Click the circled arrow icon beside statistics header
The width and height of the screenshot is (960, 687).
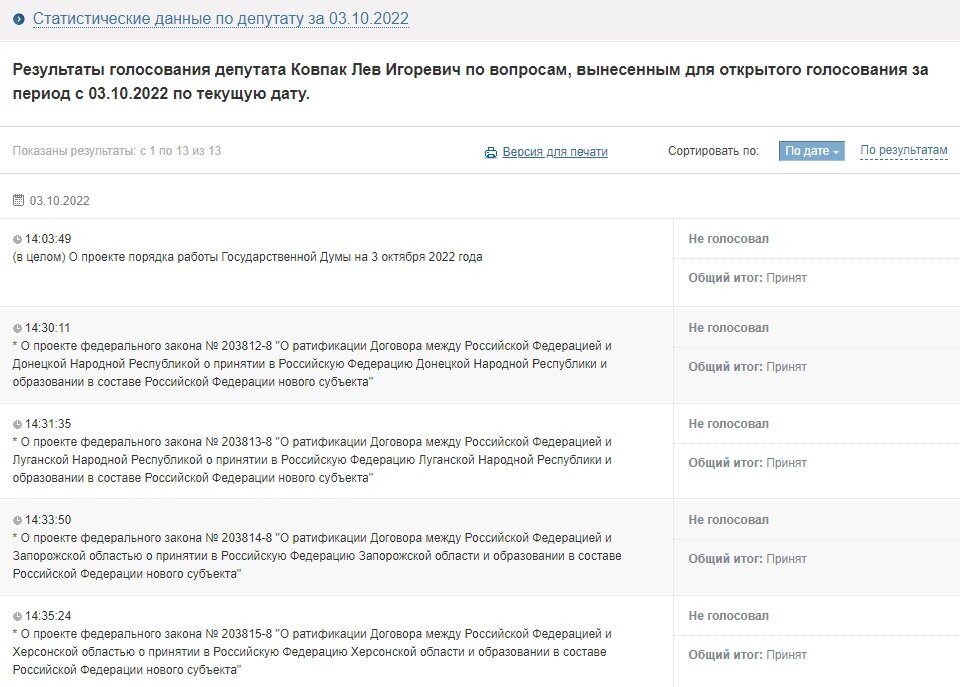[19, 19]
